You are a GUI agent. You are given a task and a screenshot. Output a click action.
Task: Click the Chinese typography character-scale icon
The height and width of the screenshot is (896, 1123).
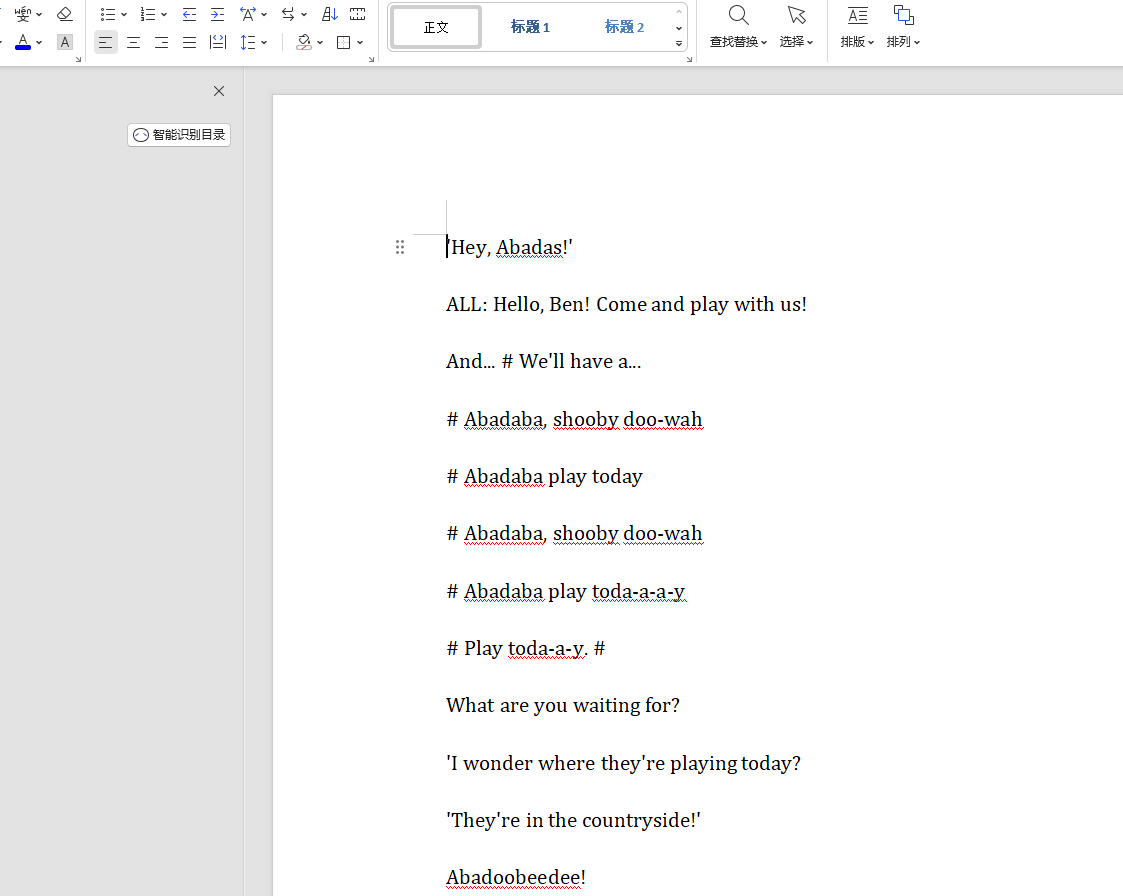coord(248,14)
